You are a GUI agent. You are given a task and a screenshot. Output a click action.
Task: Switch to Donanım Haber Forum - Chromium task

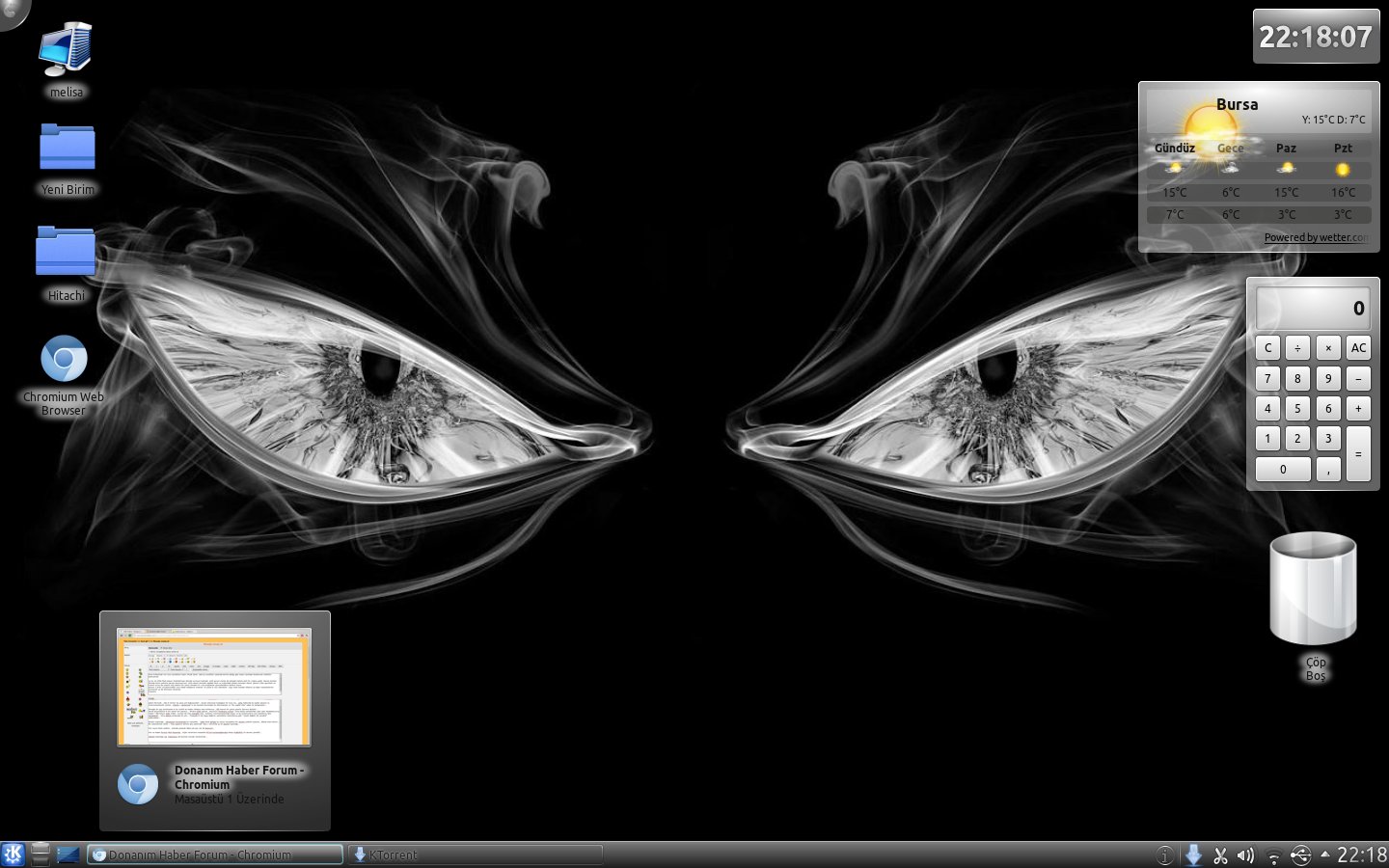tap(214, 854)
